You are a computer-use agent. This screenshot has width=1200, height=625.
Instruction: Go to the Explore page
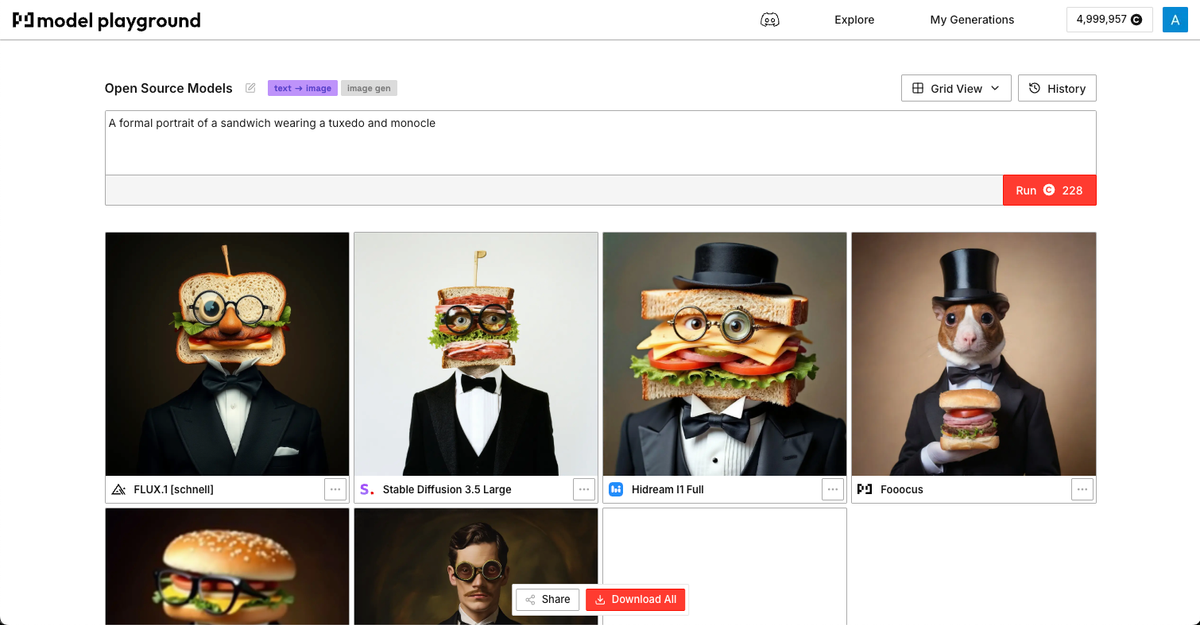point(854,20)
